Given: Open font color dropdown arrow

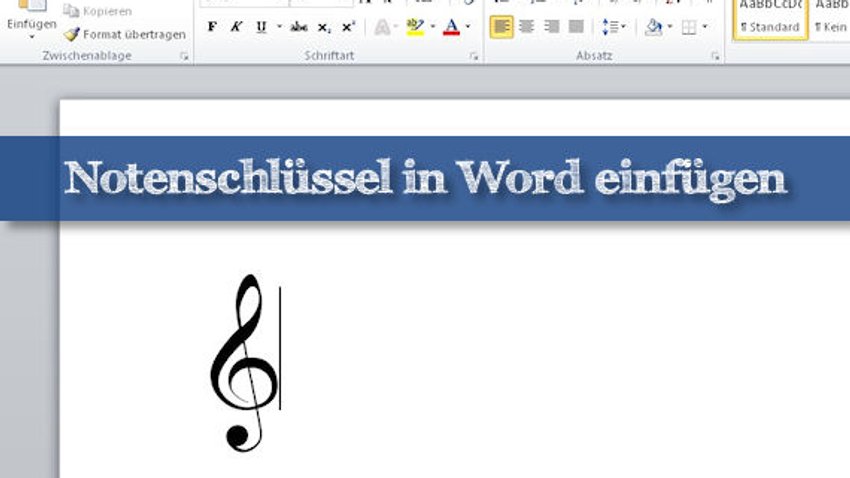Looking at the screenshot, I should [468, 27].
